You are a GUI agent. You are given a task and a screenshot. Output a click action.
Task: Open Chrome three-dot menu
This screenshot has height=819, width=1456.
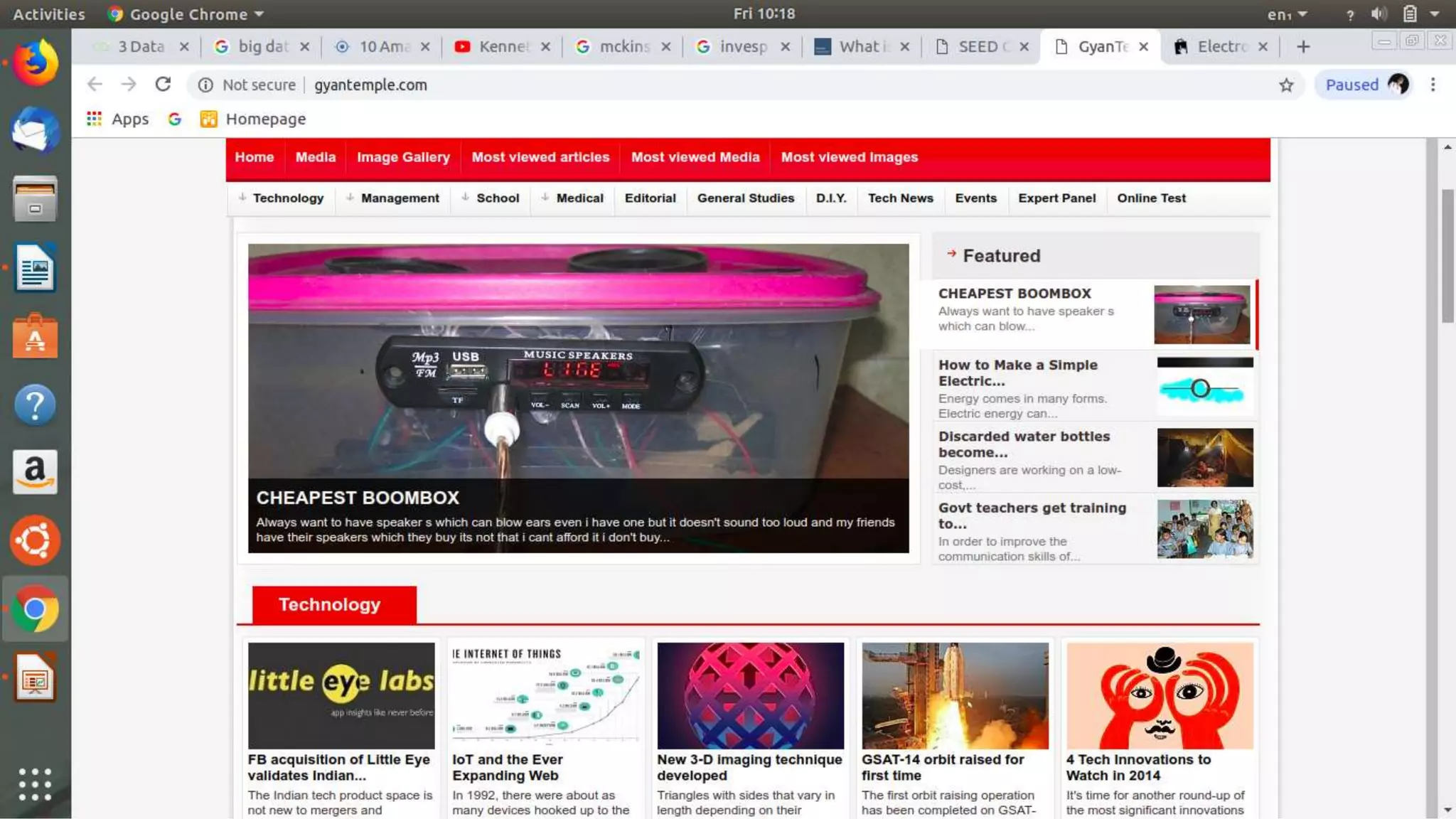click(x=1433, y=85)
